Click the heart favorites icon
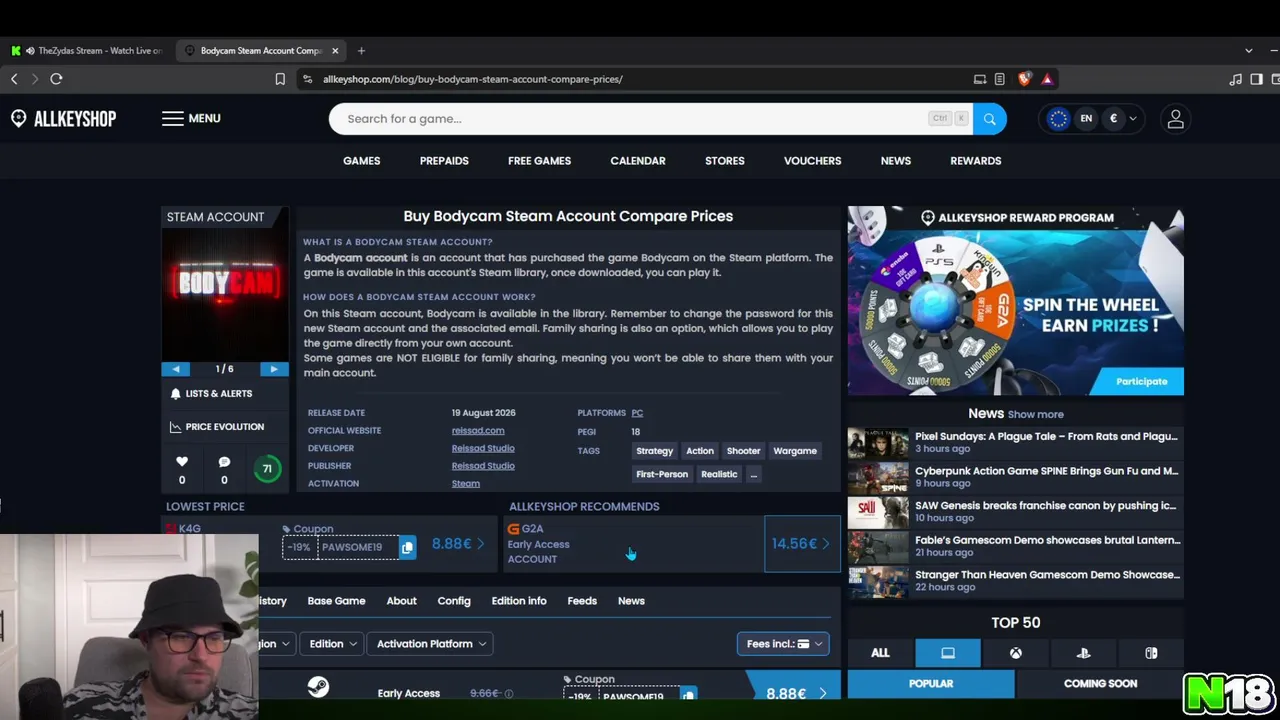The image size is (1280, 720). 182,462
